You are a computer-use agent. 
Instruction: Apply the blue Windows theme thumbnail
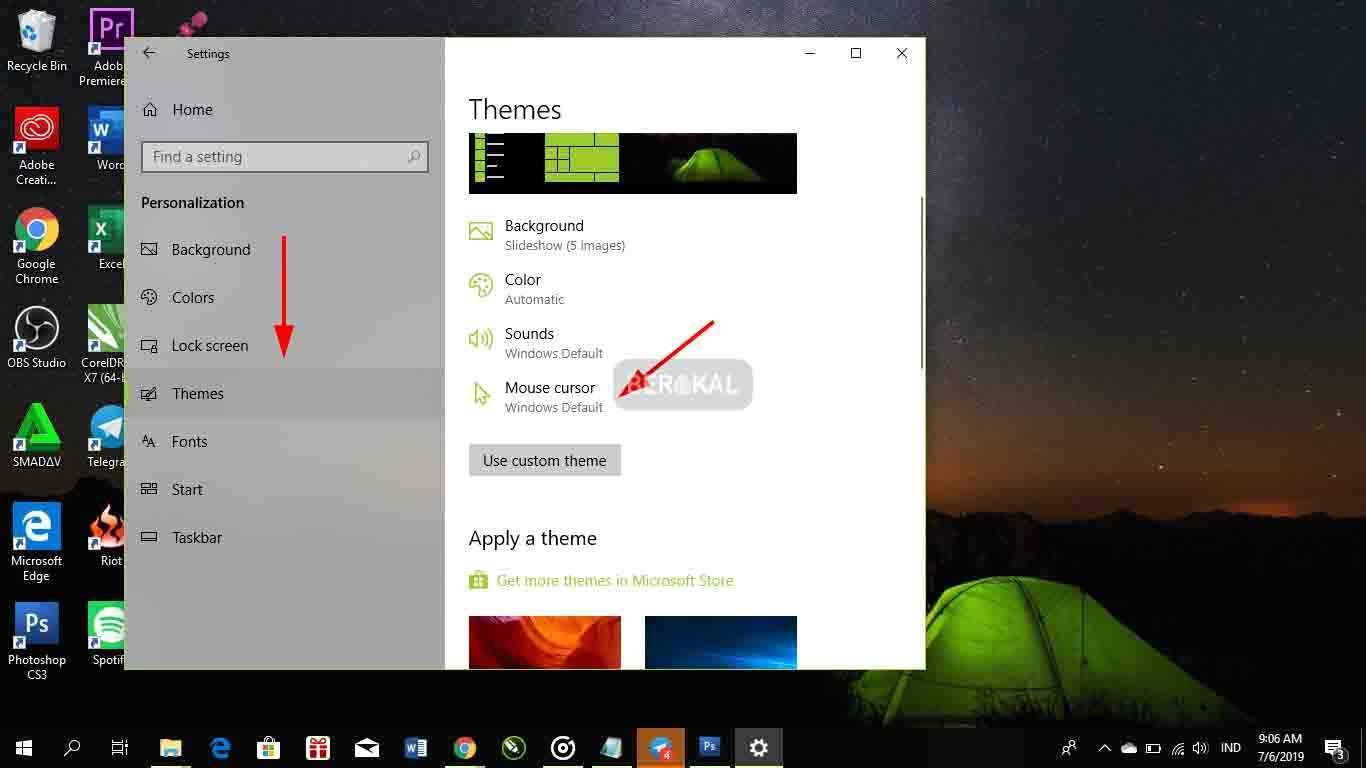(721, 642)
